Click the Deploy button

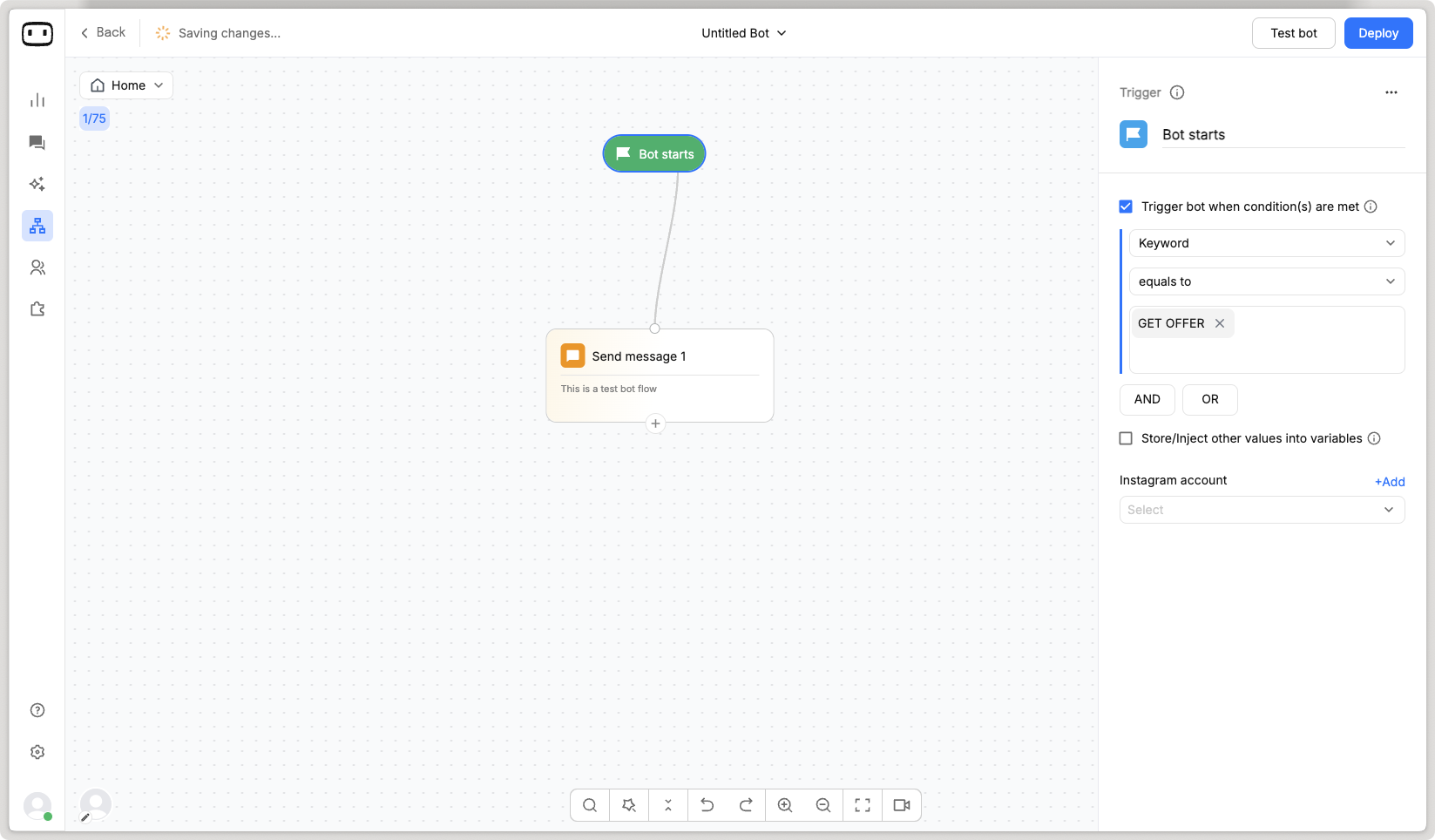click(x=1377, y=33)
